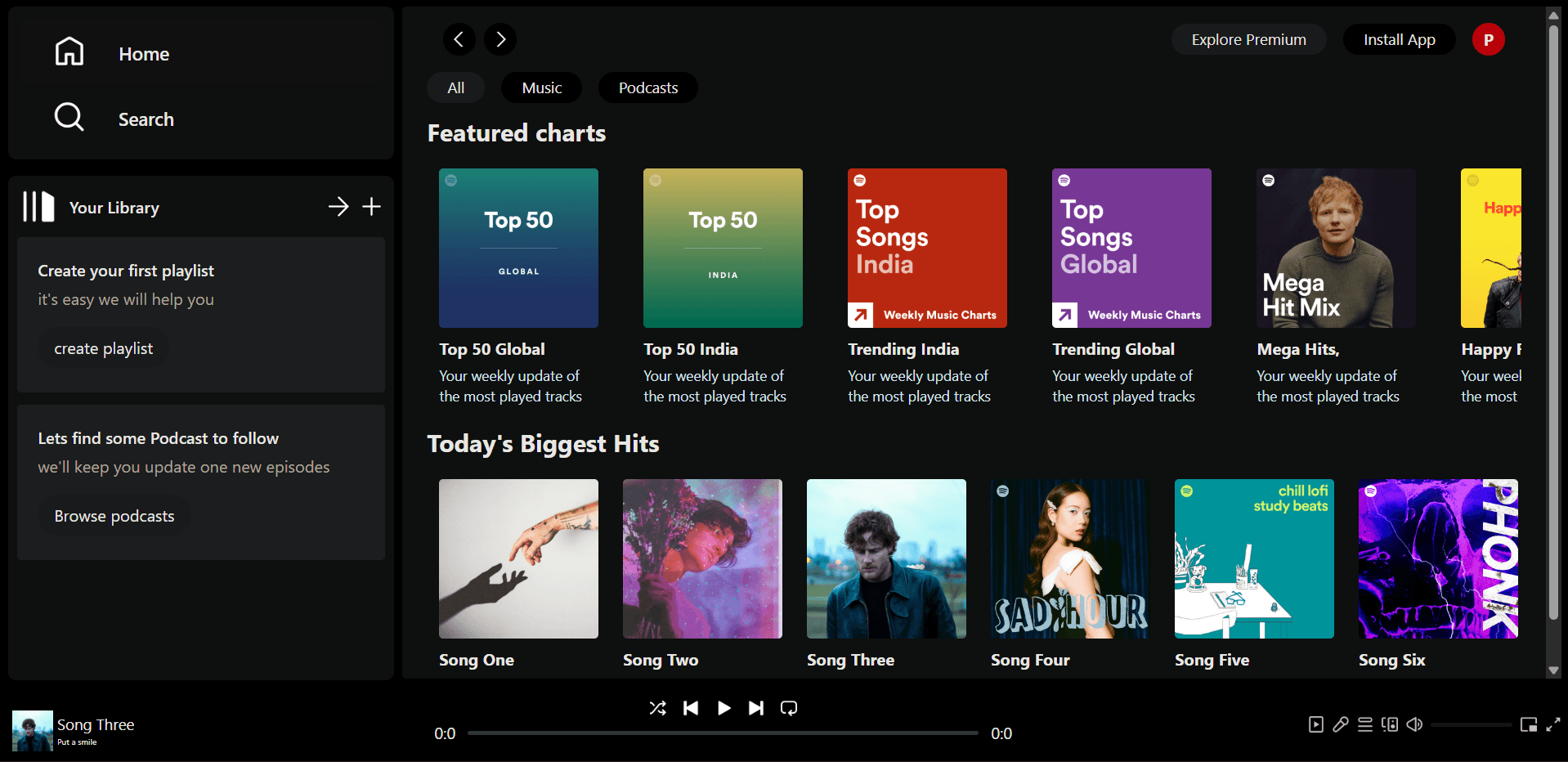Open the queue list icon

pyautogui.click(x=1365, y=724)
